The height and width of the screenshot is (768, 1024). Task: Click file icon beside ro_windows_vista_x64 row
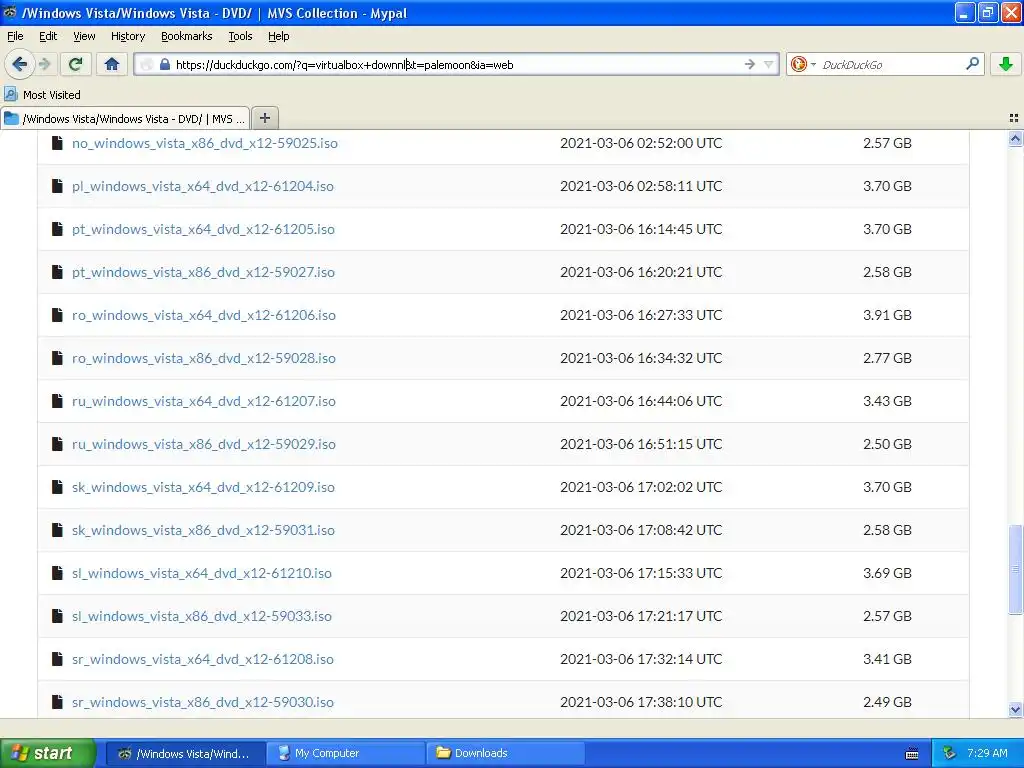57,315
